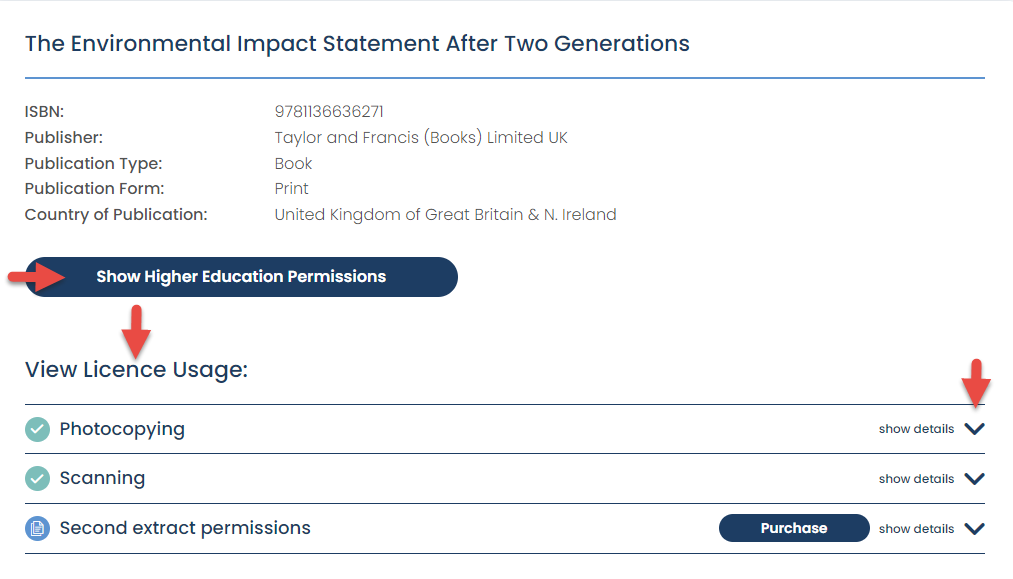This screenshot has width=1013, height=579.
Task: Click the red arrow above the Photocopying chevron
Action: [976, 383]
